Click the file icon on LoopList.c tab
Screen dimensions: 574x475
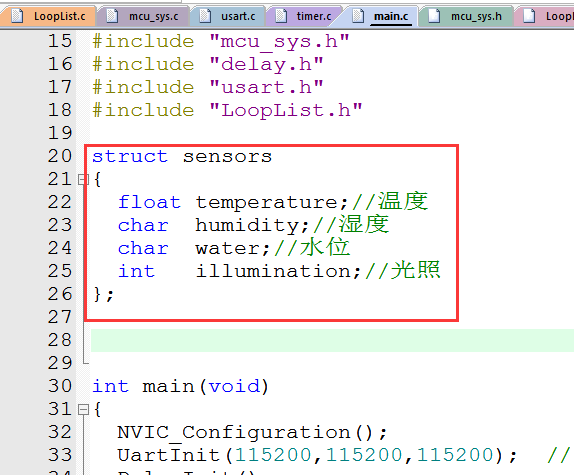pos(17,16)
